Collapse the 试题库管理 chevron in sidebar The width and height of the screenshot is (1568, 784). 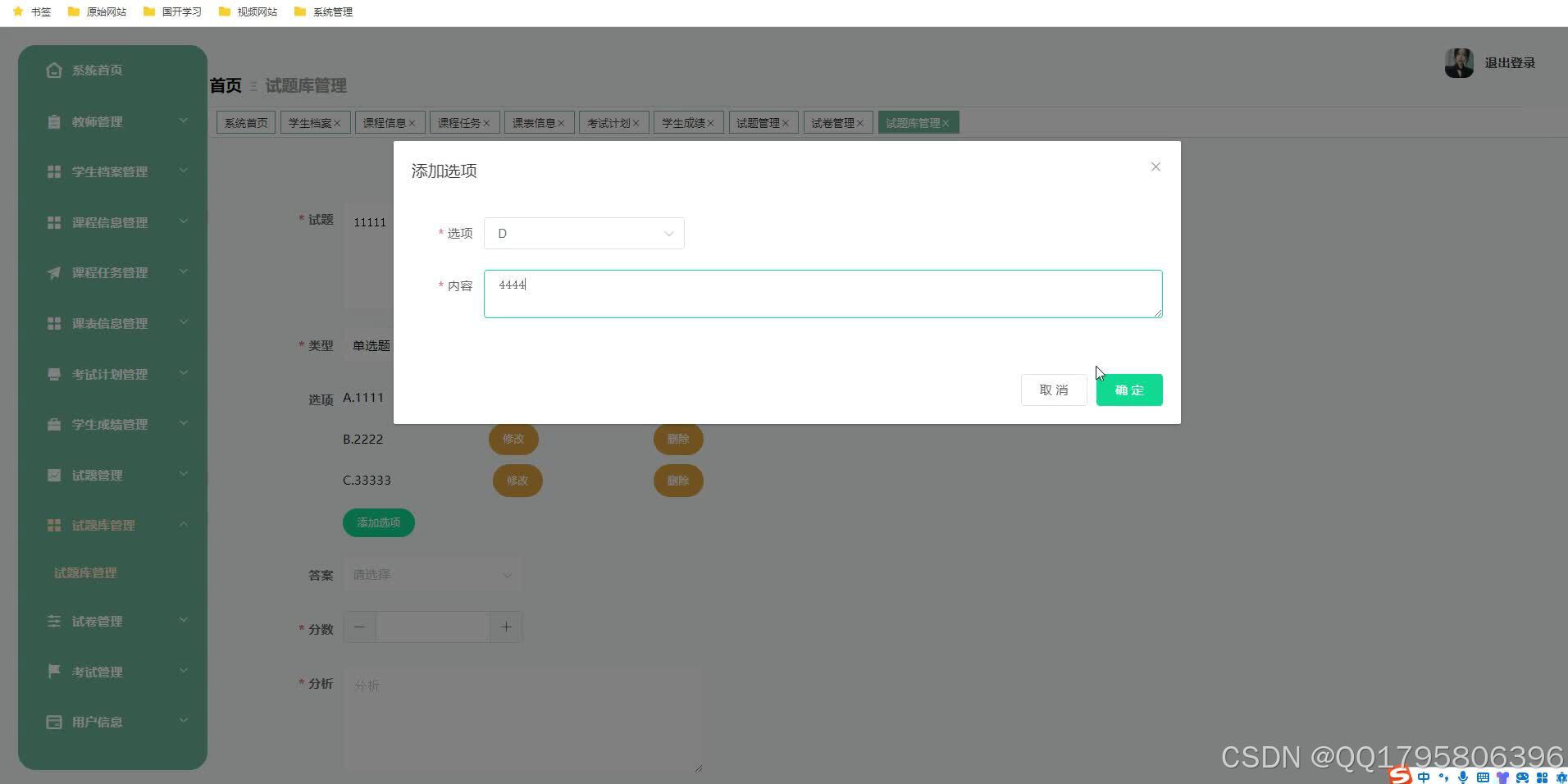tap(184, 524)
